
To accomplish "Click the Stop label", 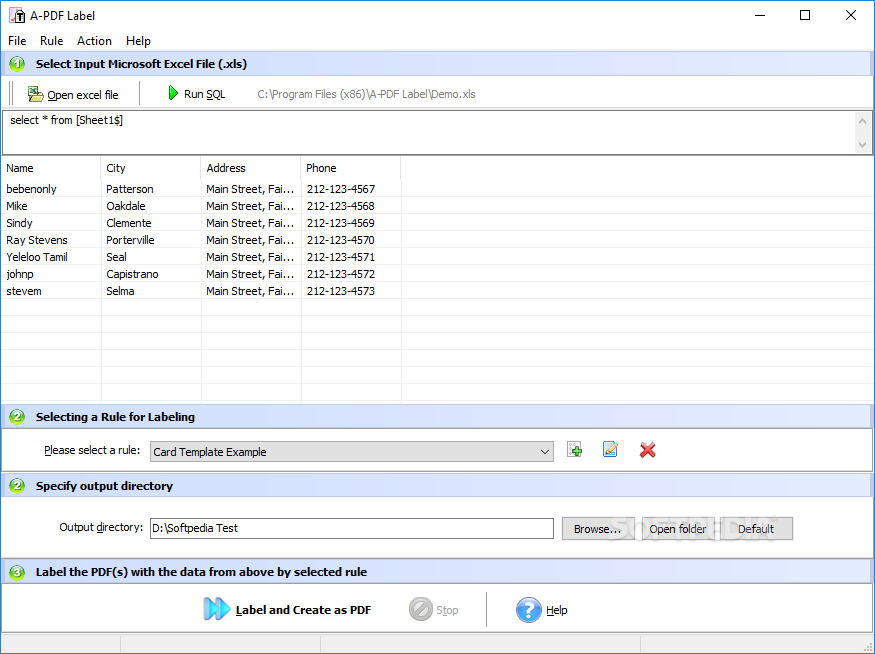I will coord(447,610).
